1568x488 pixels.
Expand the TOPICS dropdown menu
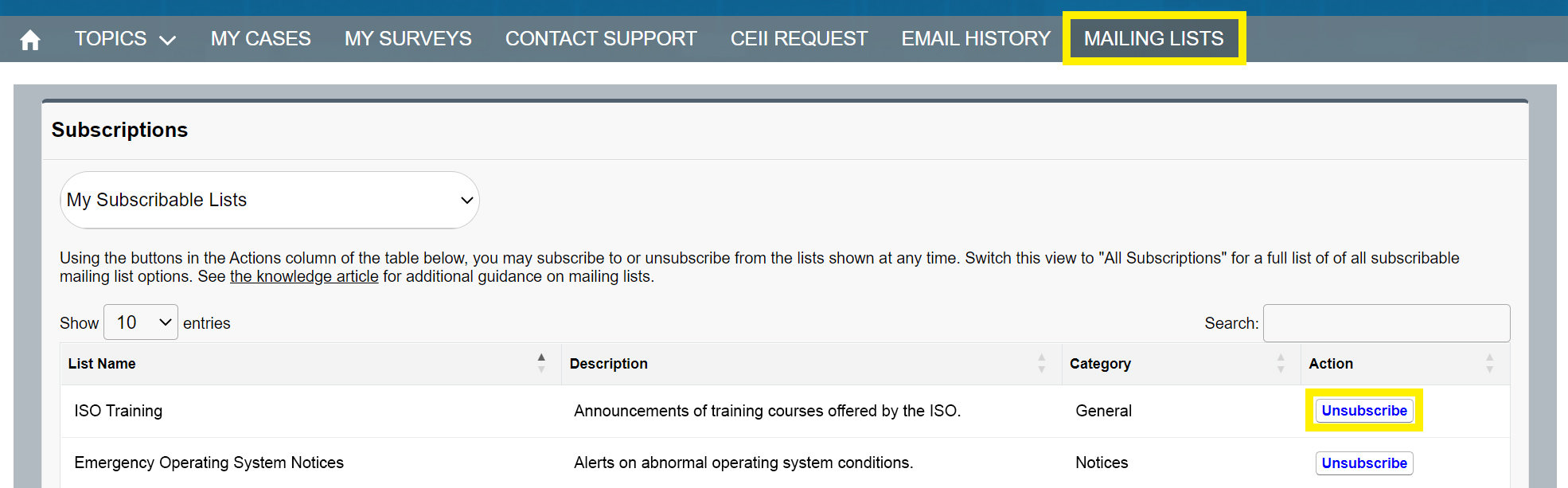(125, 37)
